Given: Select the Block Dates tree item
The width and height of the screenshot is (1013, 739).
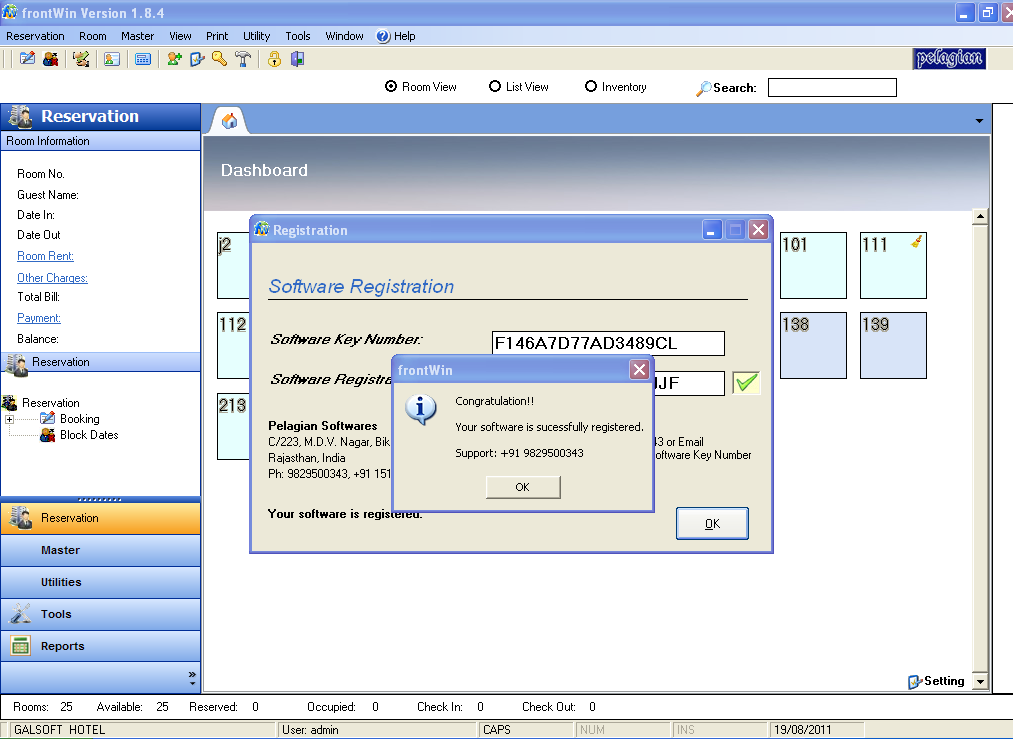Looking at the screenshot, I should click(x=89, y=435).
